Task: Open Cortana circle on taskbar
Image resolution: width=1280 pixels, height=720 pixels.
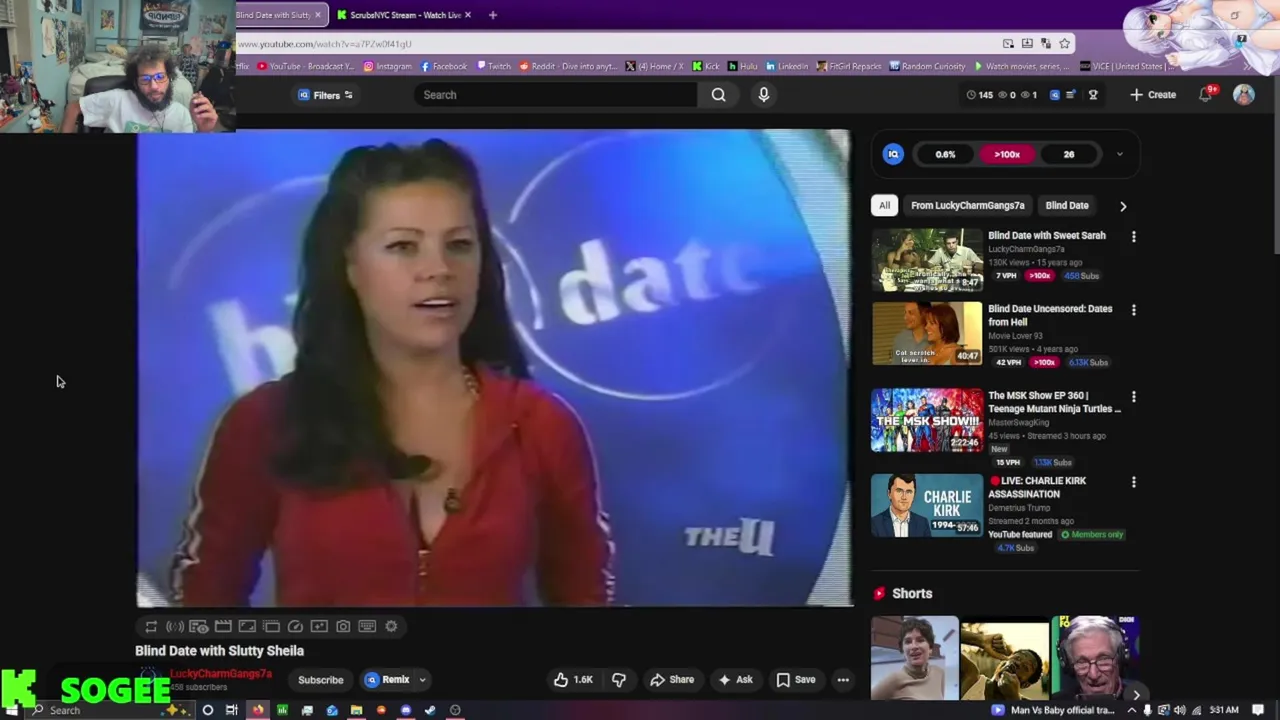Action: (x=207, y=711)
